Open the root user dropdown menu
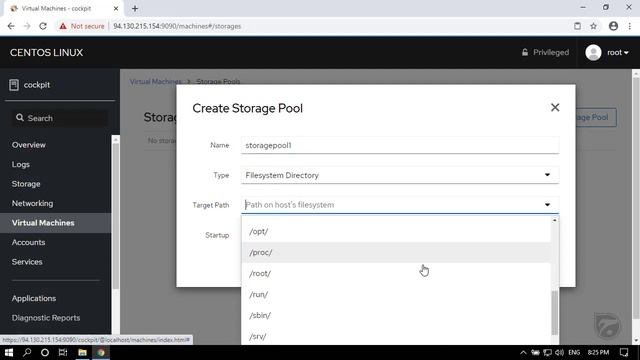Screen dimensions: 640x360 [618, 53]
